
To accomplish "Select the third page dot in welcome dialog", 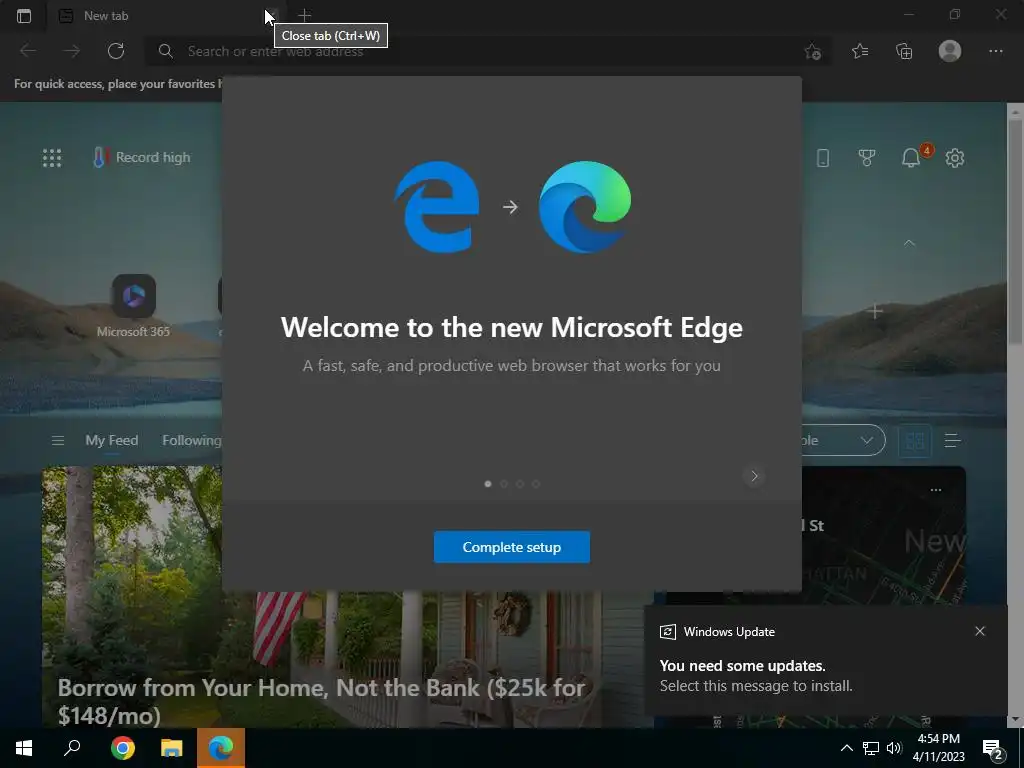I will tap(520, 484).
